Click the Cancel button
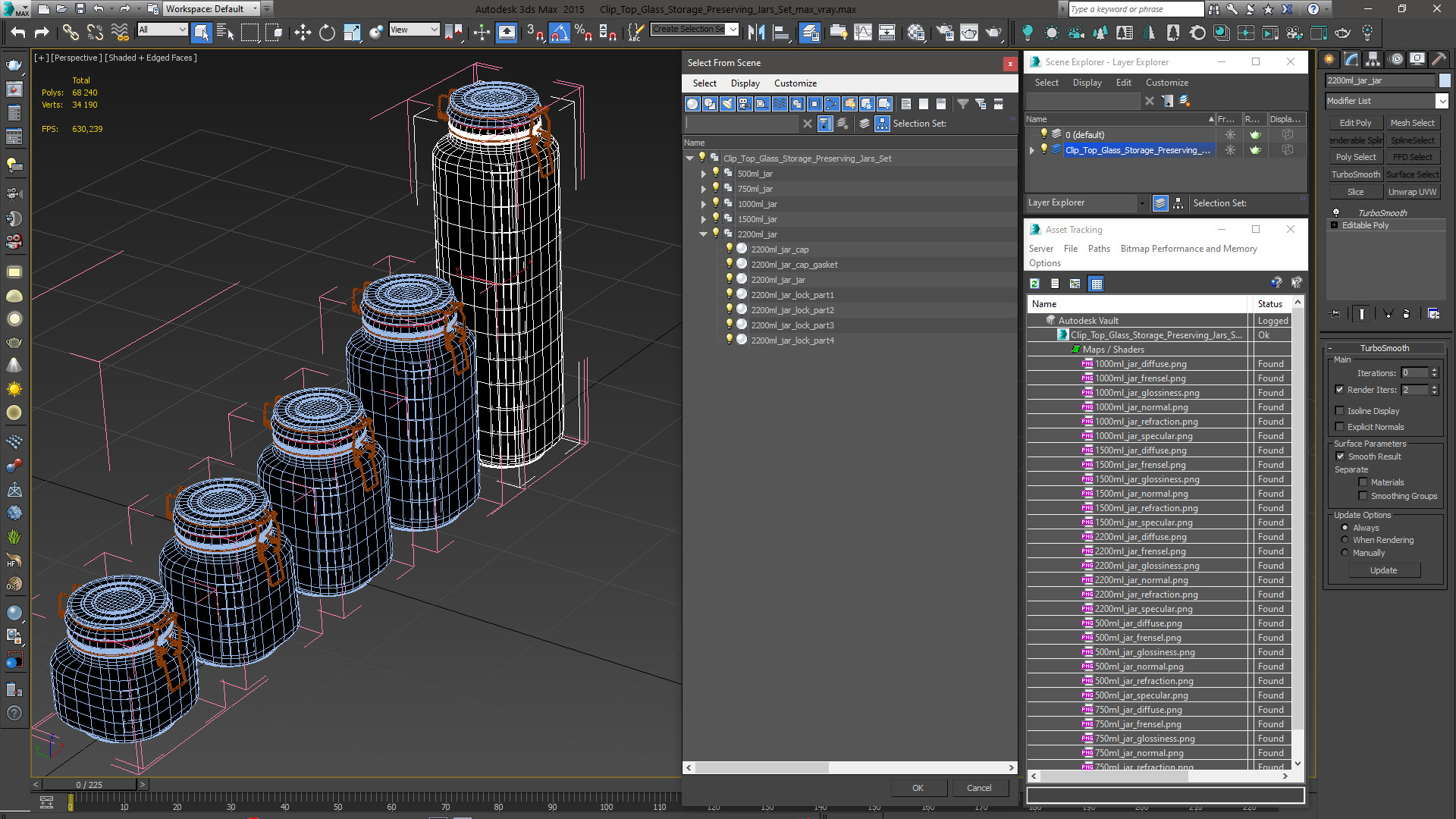Image resolution: width=1456 pixels, height=819 pixels. (979, 788)
